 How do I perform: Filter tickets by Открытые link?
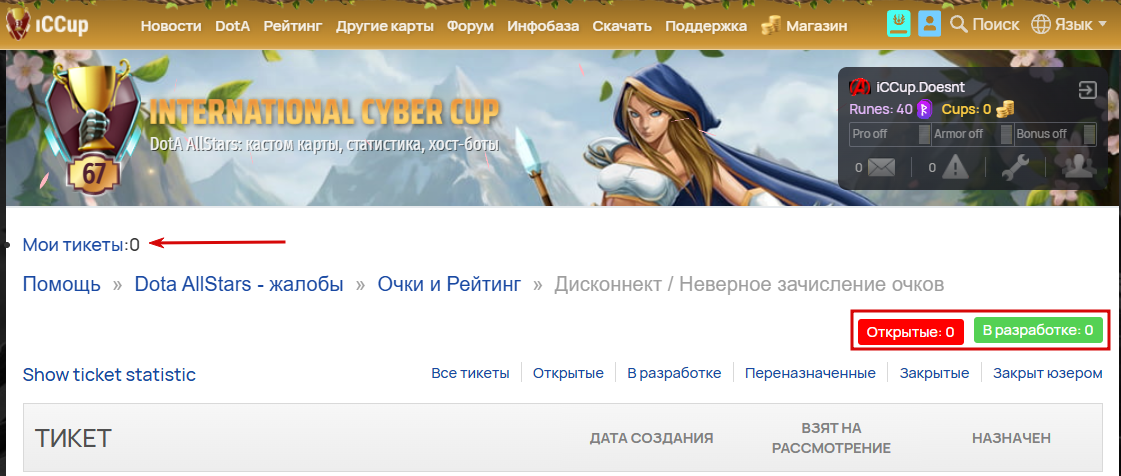click(568, 373)
